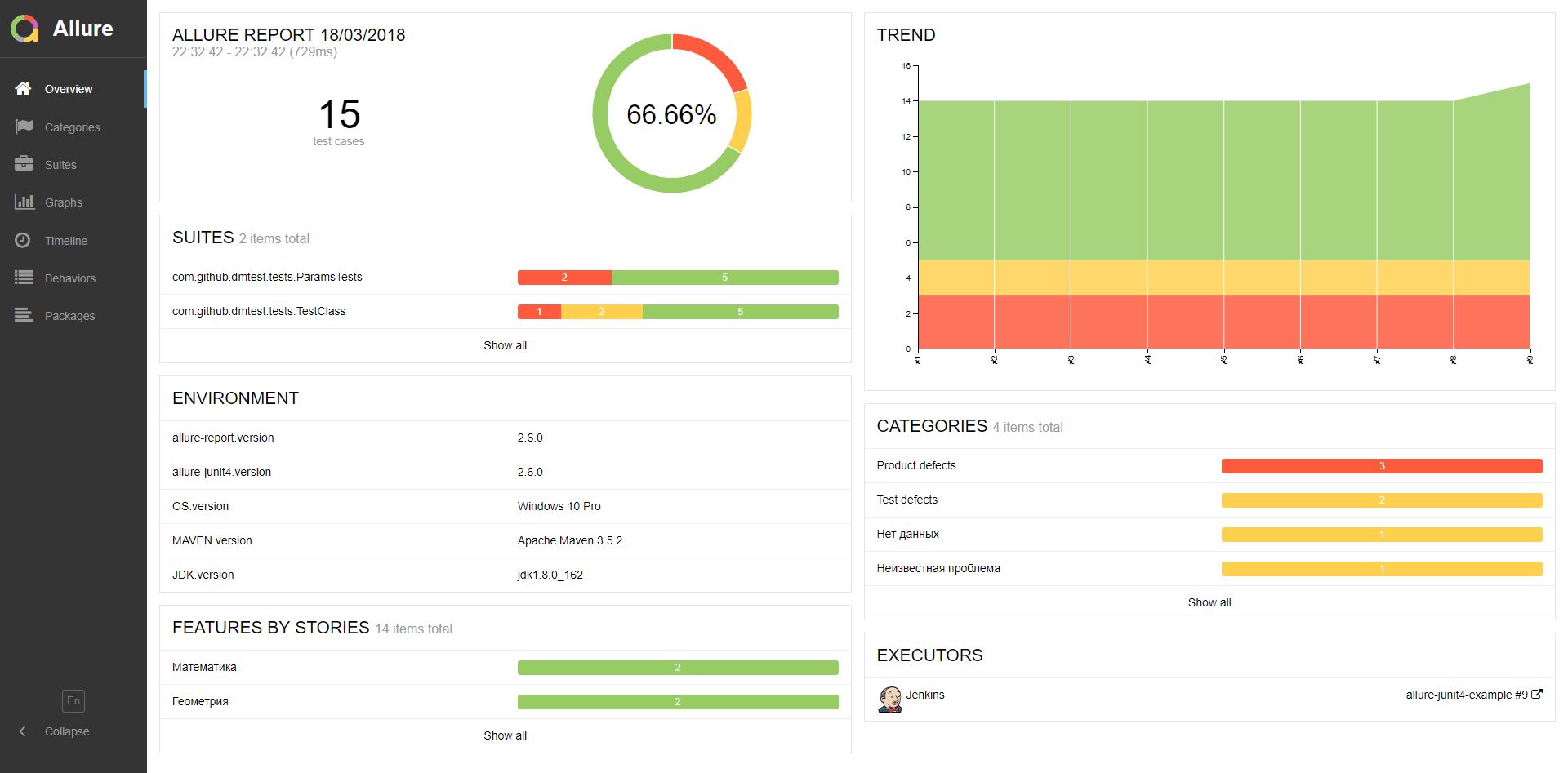The height and width of the screenshot is (773, 1568).
Task: Open the Геометрия feature row
Action: (x=505, y=702)
